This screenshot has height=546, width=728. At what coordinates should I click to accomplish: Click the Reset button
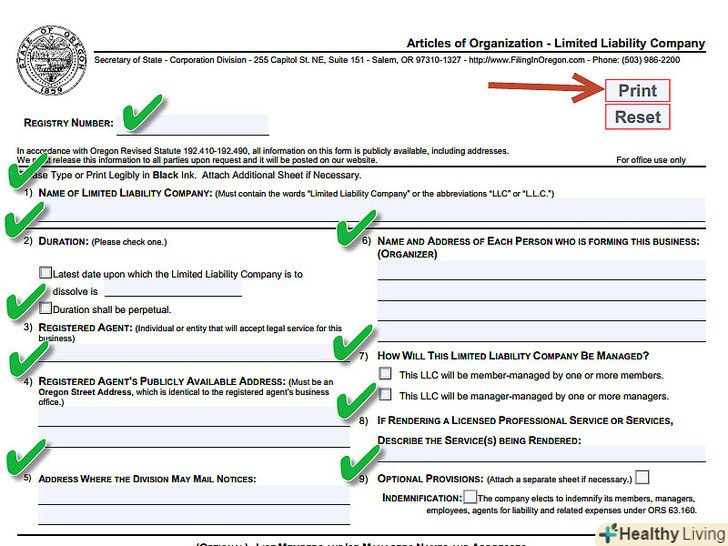[637, 117]
